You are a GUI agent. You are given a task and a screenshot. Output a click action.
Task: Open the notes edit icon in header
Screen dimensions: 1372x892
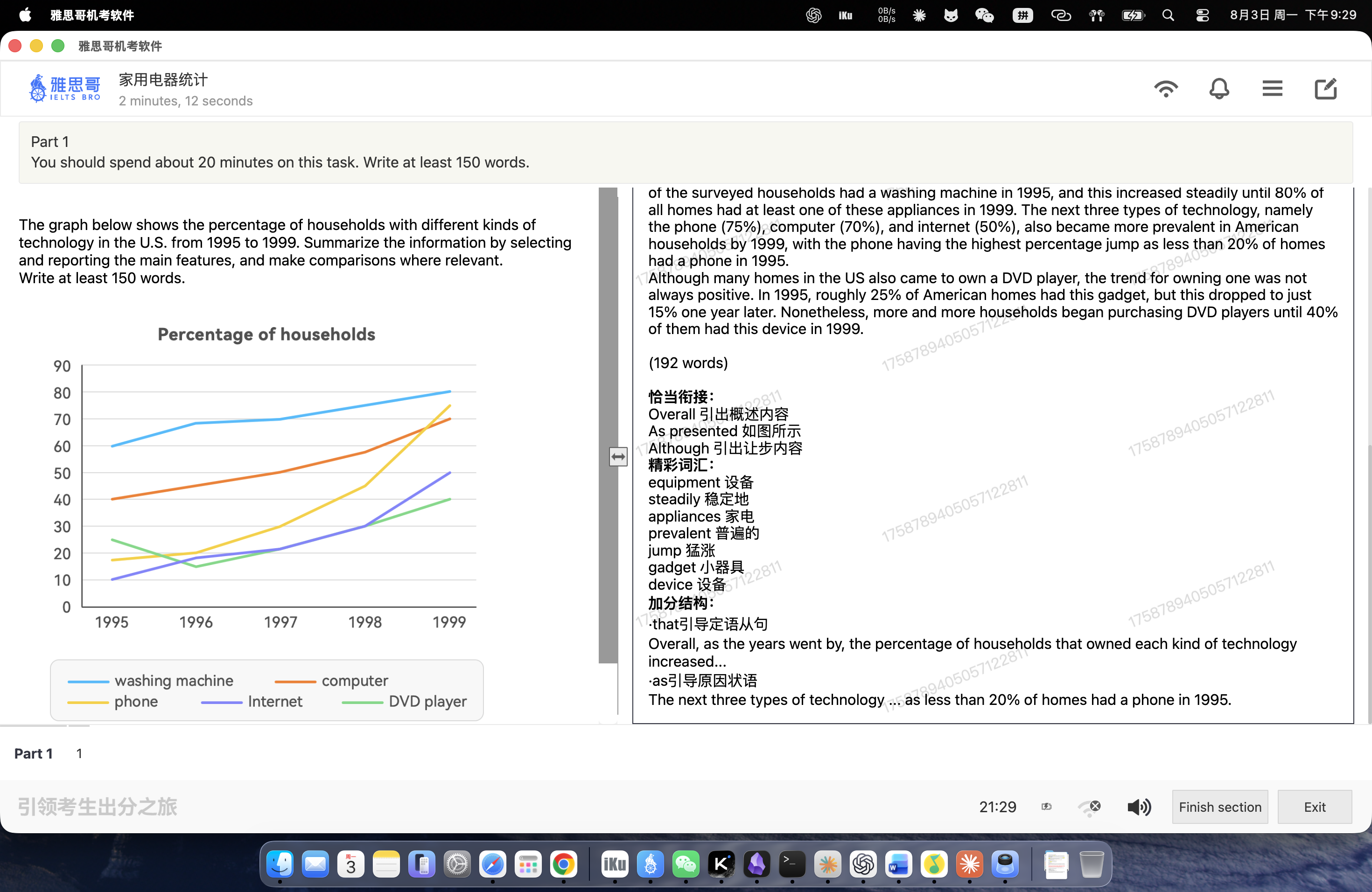[x=1325, y=89]
